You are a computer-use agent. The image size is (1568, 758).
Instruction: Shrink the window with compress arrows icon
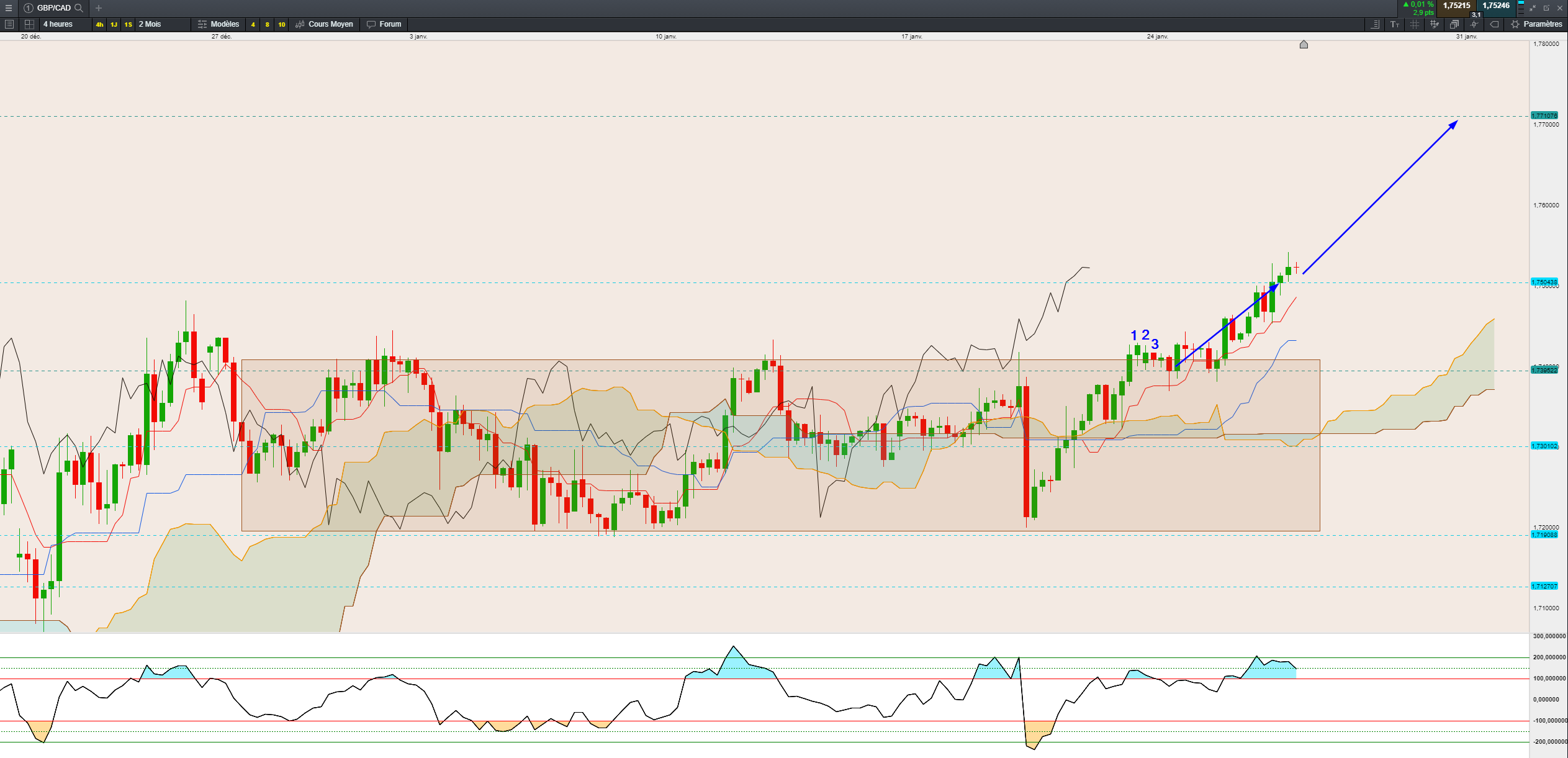click(x=1533, y=8)
